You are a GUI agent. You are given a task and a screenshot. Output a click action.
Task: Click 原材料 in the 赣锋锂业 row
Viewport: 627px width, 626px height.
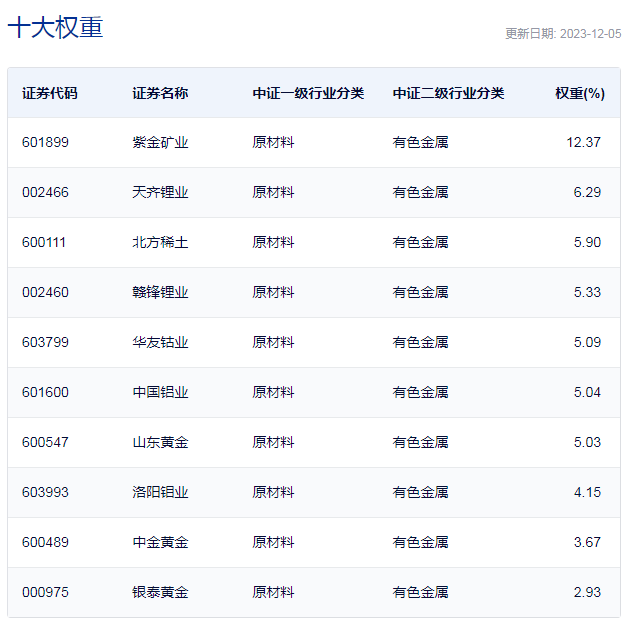[273, 292]
